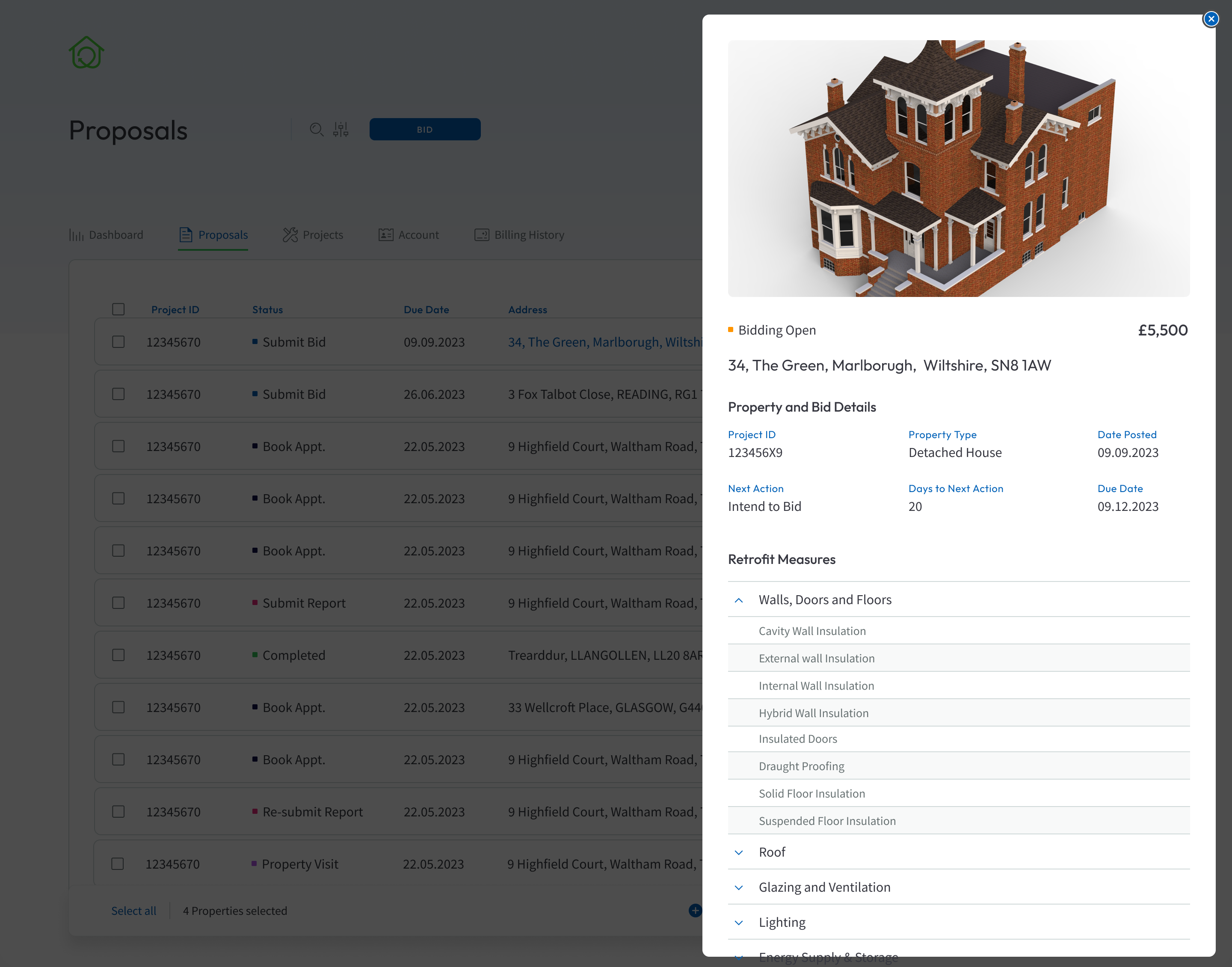1232x967 pixels.
Task: Click the Bidding Open status label
Action: (x=777, y=330)
